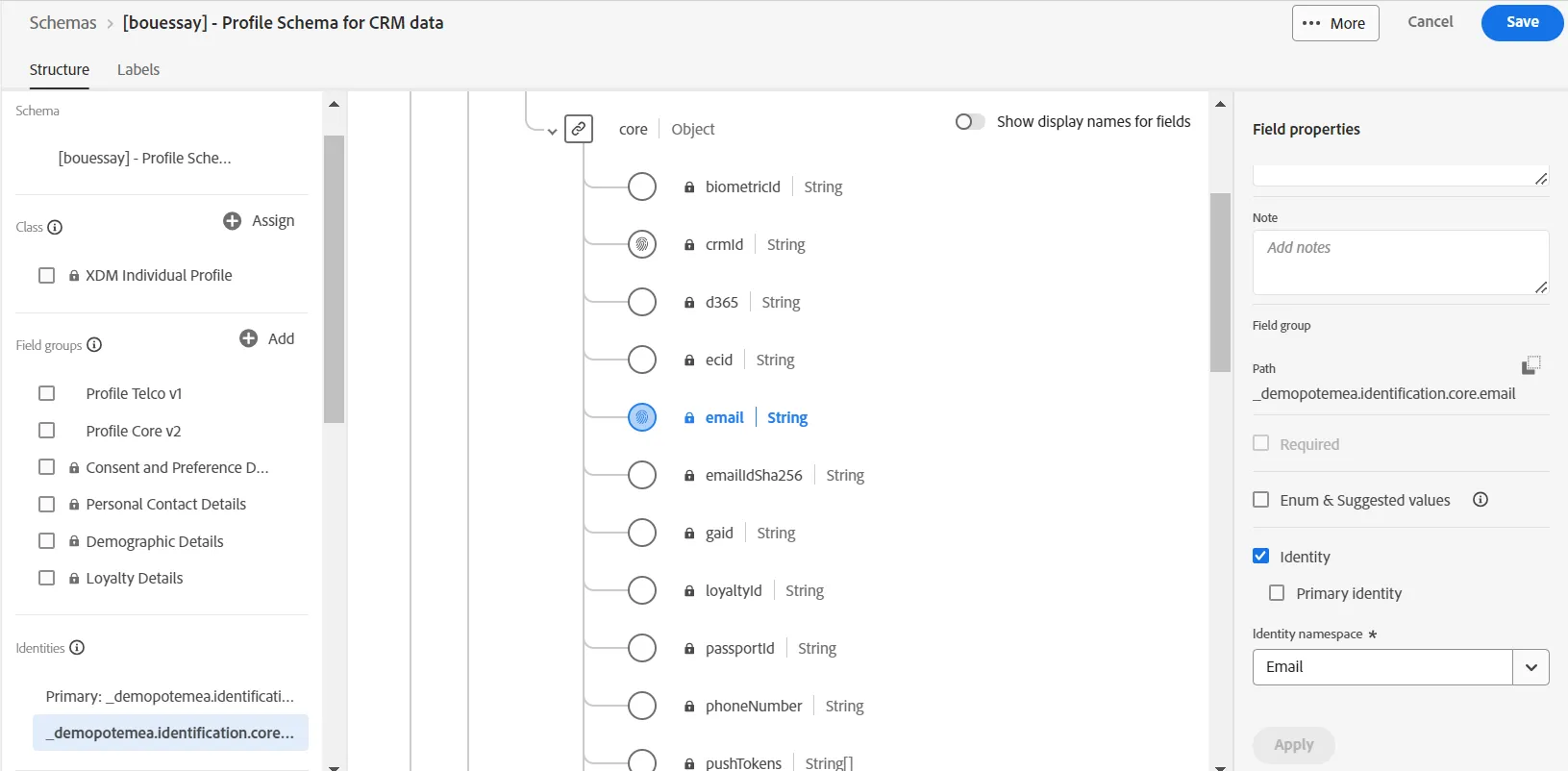Click the Cancel button
The height and width of the screenshot is (771, 1568).
pos(1430,22)
